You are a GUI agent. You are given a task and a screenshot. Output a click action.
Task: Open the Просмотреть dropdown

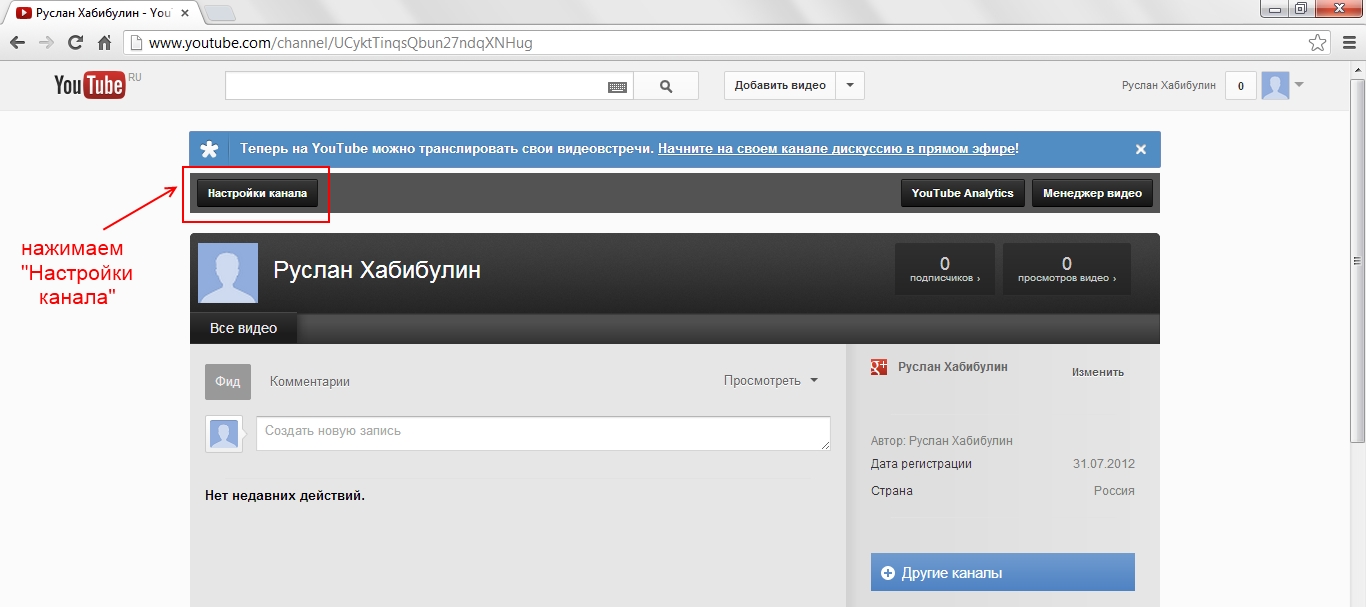pos(771,381)
